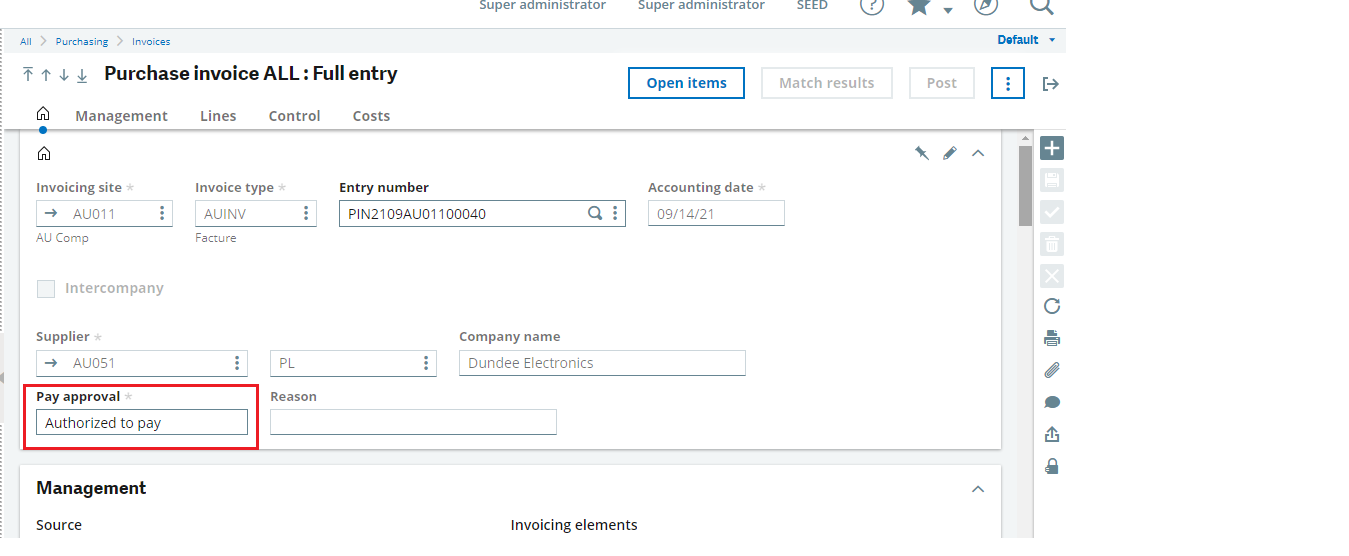Open attachments with the paperclip icon

click(x=1051, y=370)
